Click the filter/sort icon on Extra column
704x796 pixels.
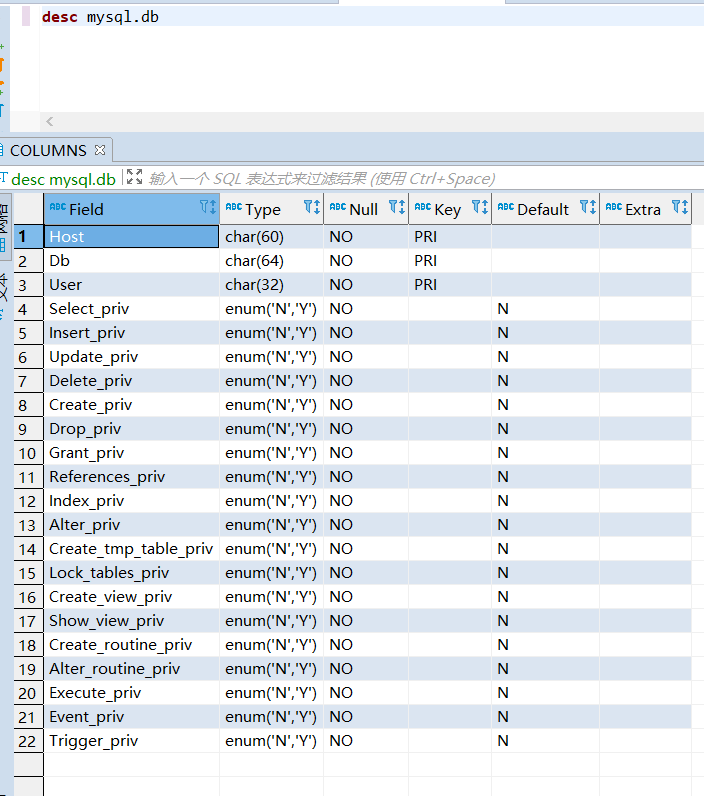[x=680, y=208]
